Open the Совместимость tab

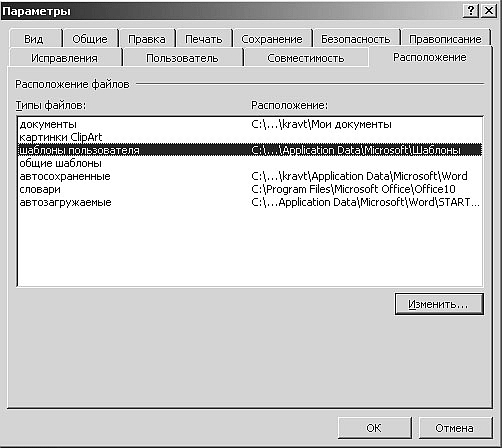(x=306, y=58)
